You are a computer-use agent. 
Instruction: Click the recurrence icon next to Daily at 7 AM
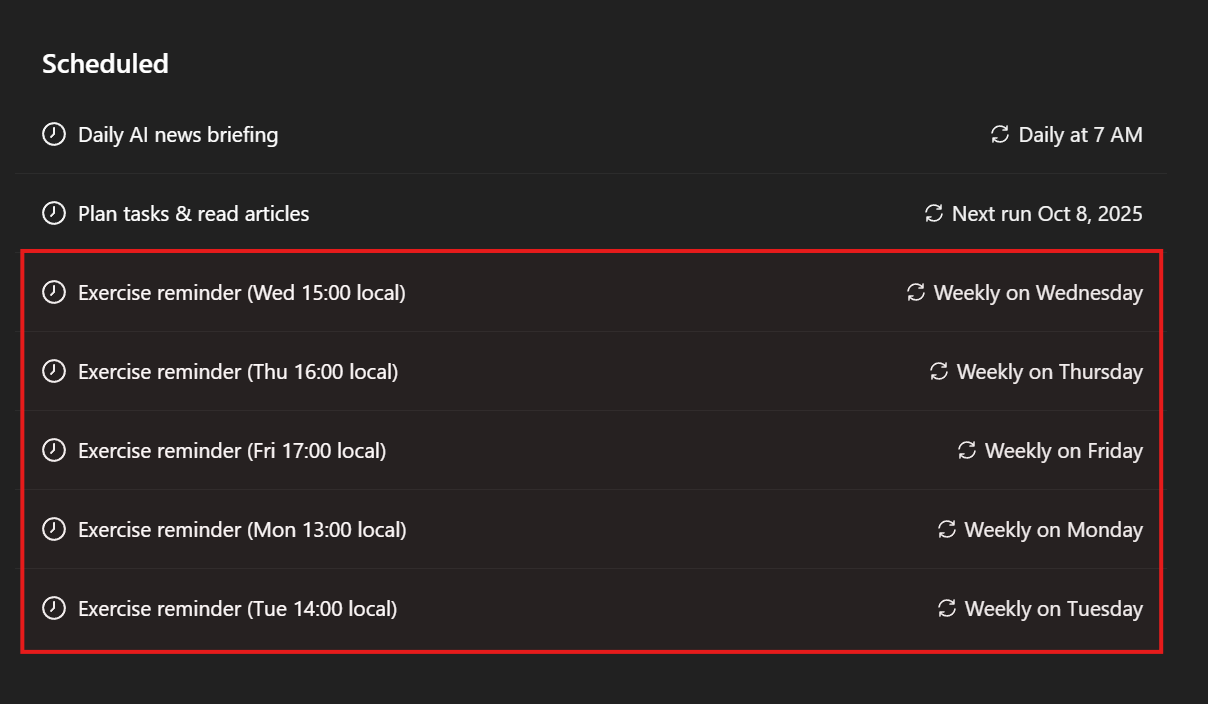(x=999, y=133)
